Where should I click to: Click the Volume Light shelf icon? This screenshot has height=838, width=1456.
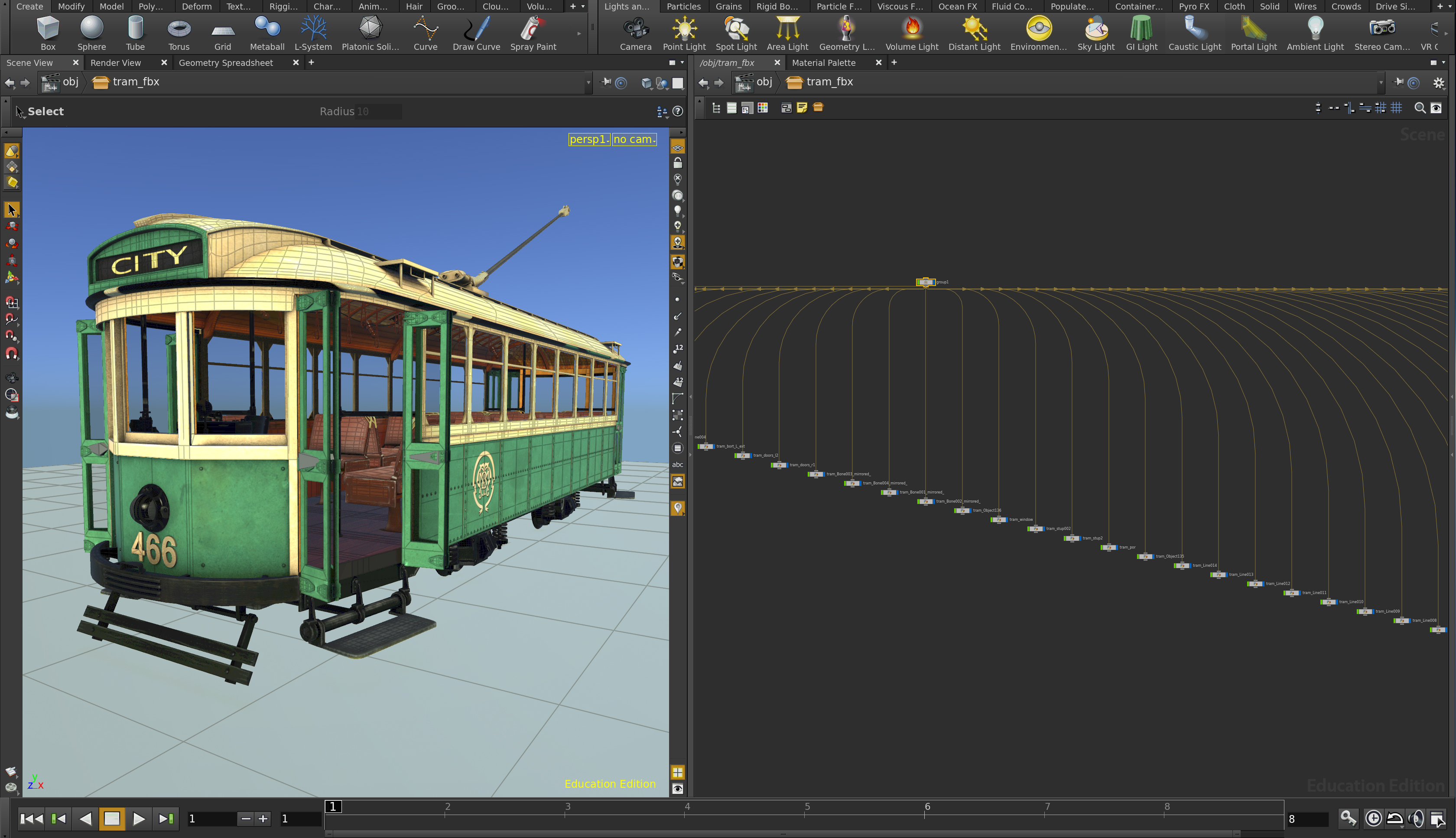pos(912,33)
